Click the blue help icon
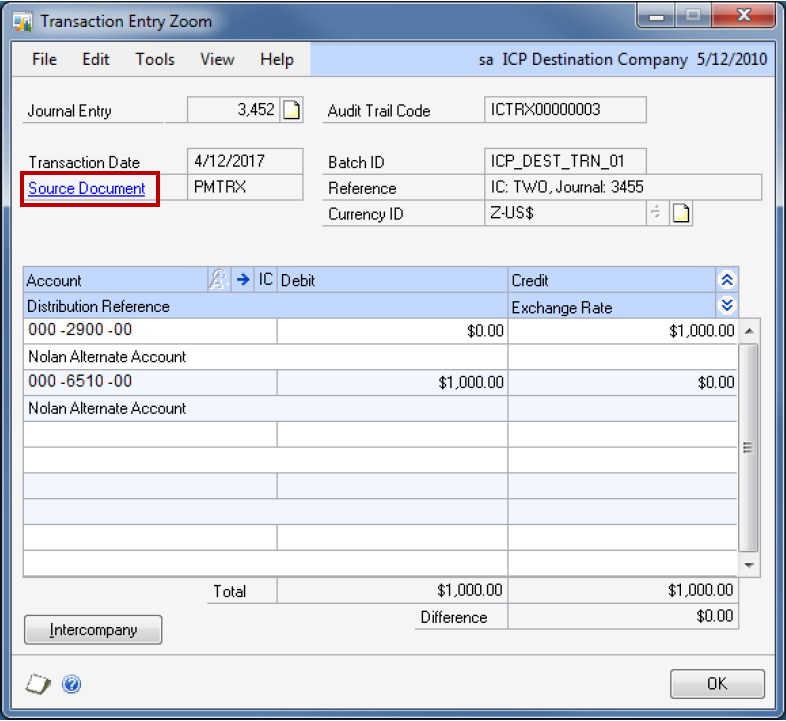Viewport: 786px width, 721px height. tap(71, 684)
